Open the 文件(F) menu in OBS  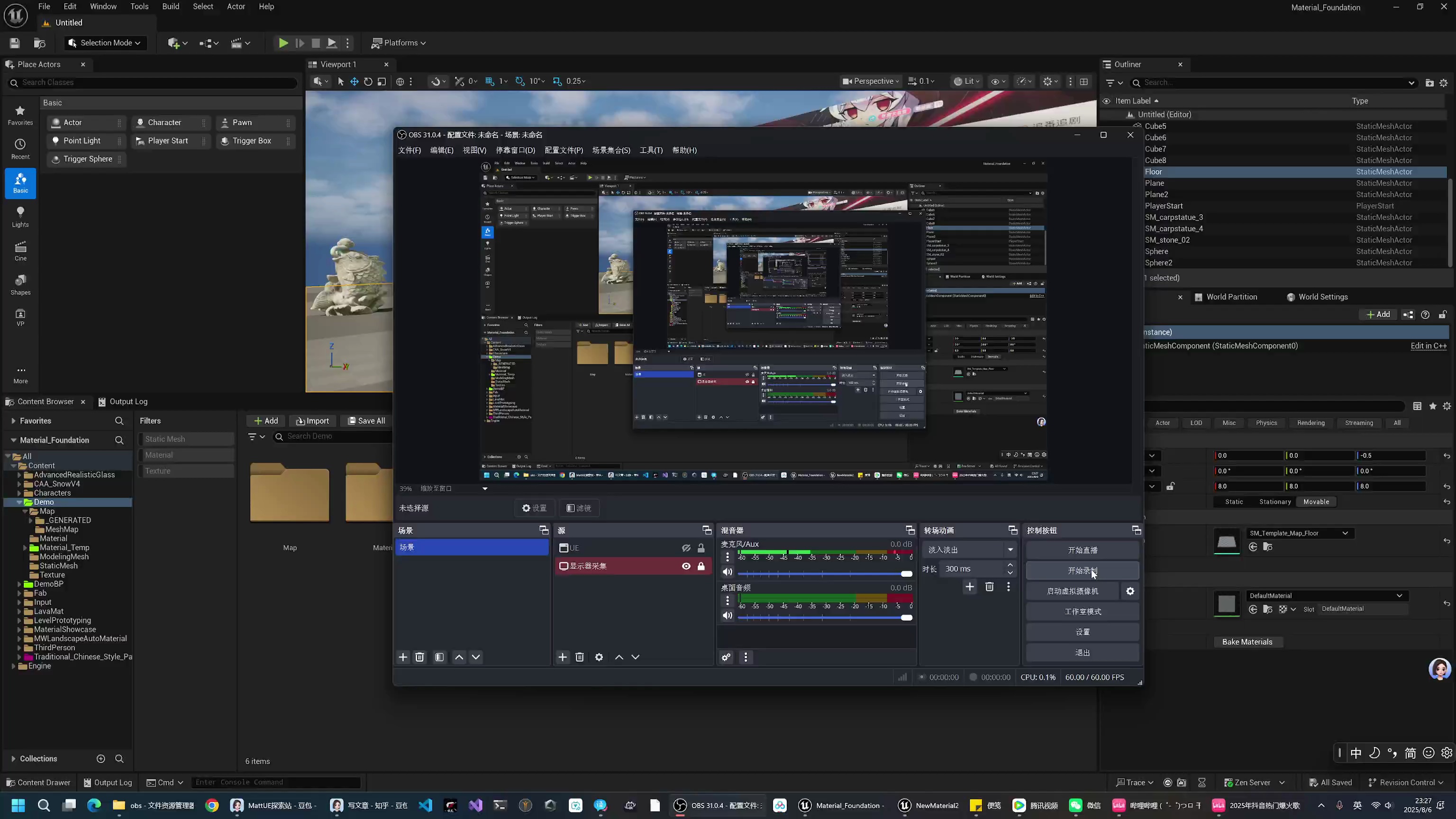[x=410, y=150]
